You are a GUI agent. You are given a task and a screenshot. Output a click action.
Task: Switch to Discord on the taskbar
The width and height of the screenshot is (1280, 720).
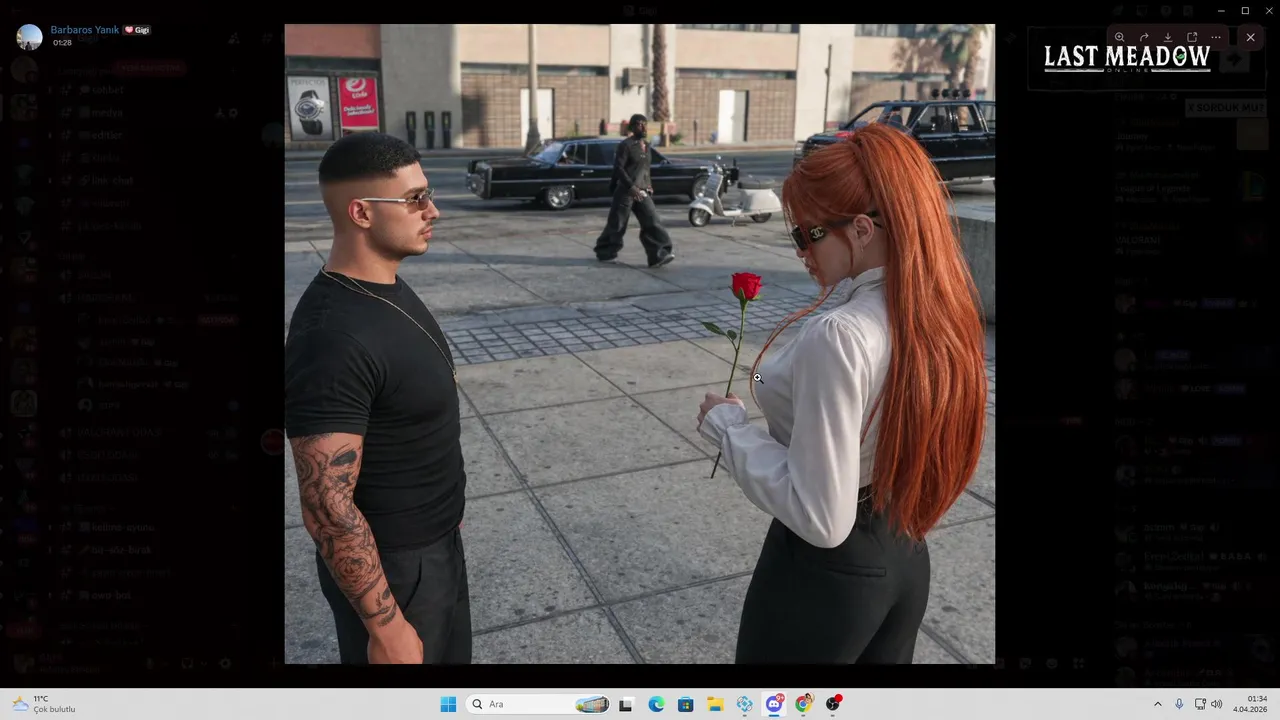point(774,704)
